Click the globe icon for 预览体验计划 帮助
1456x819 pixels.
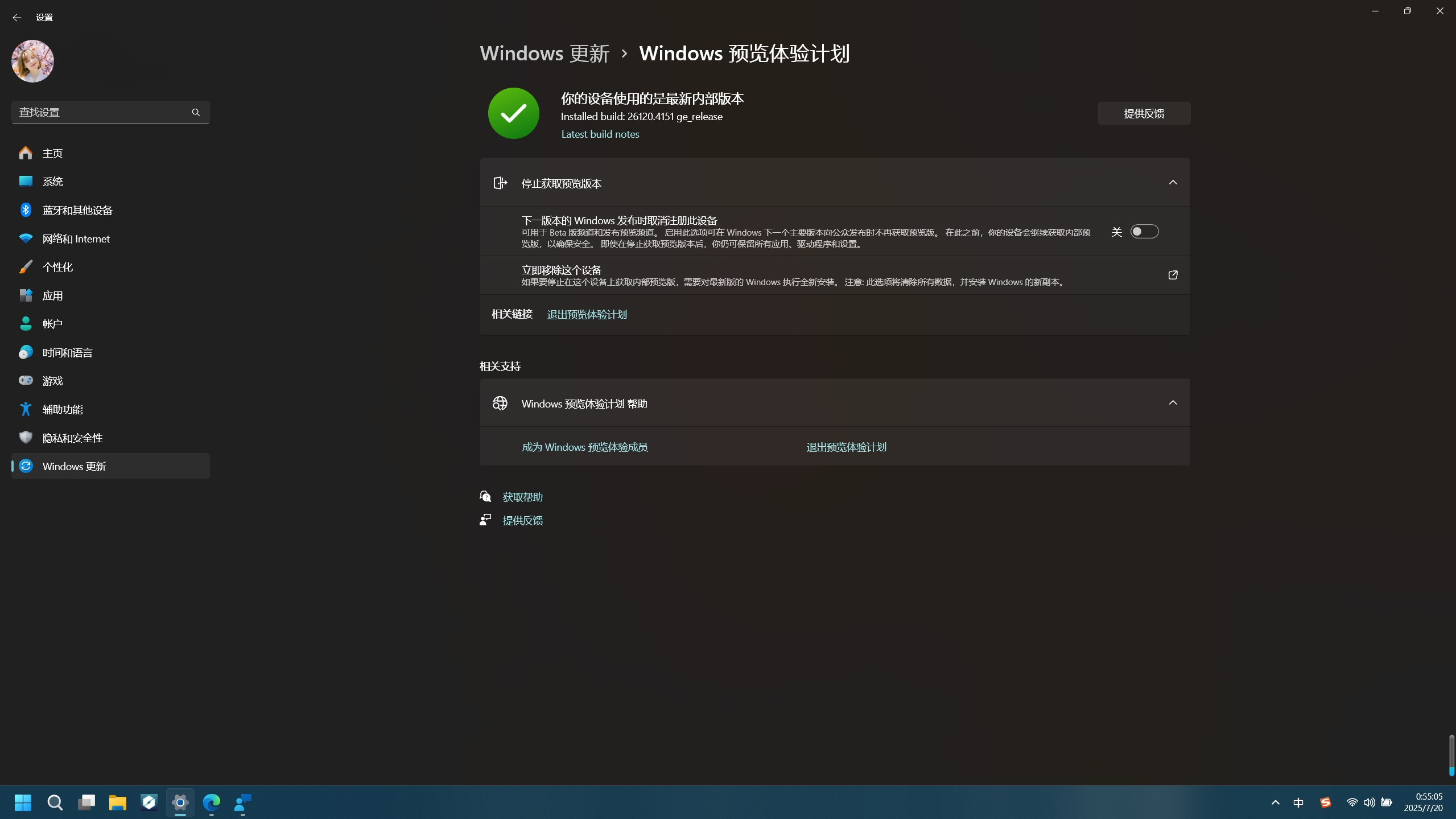pos(500,404)
